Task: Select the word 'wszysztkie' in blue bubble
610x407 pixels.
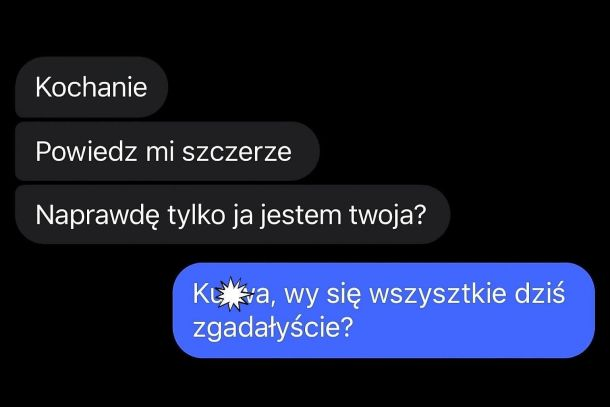Action: click(438, 294)
